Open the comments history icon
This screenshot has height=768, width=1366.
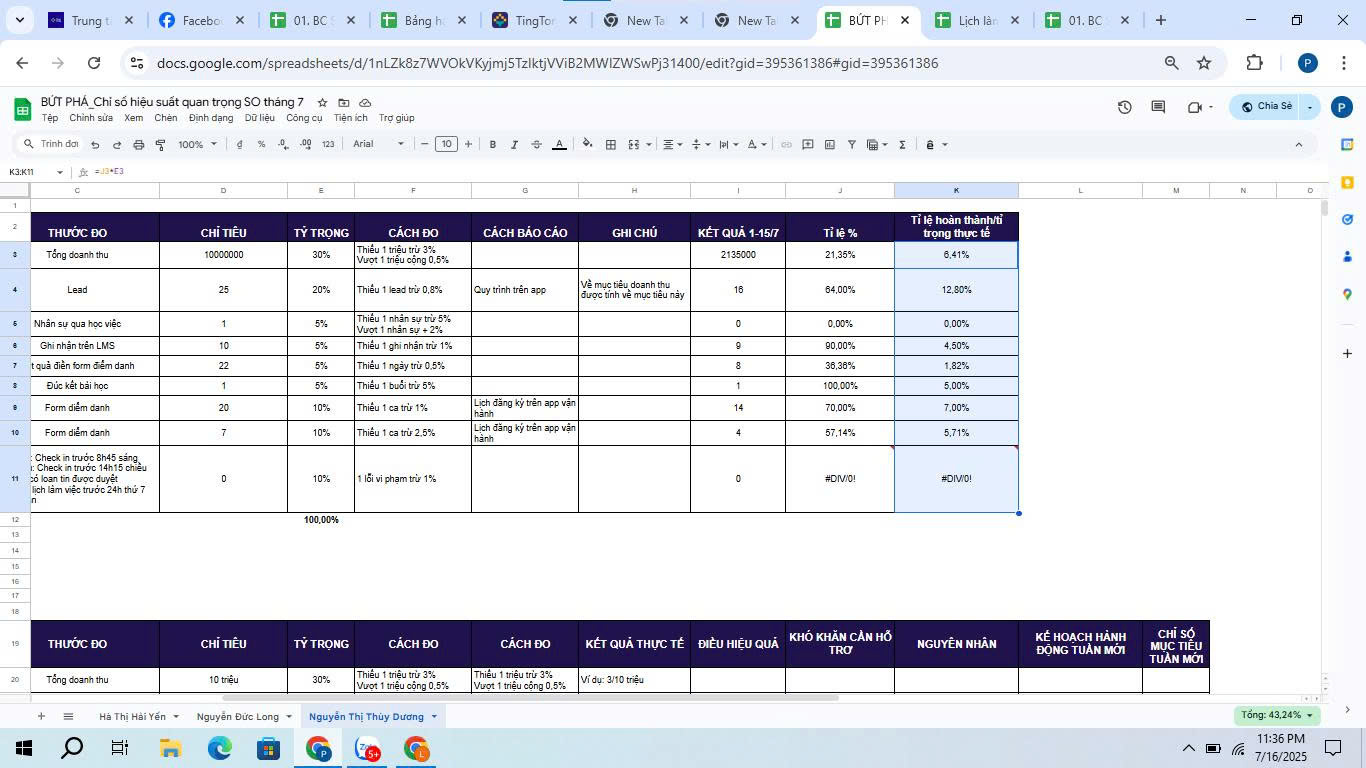point(1158,107)
